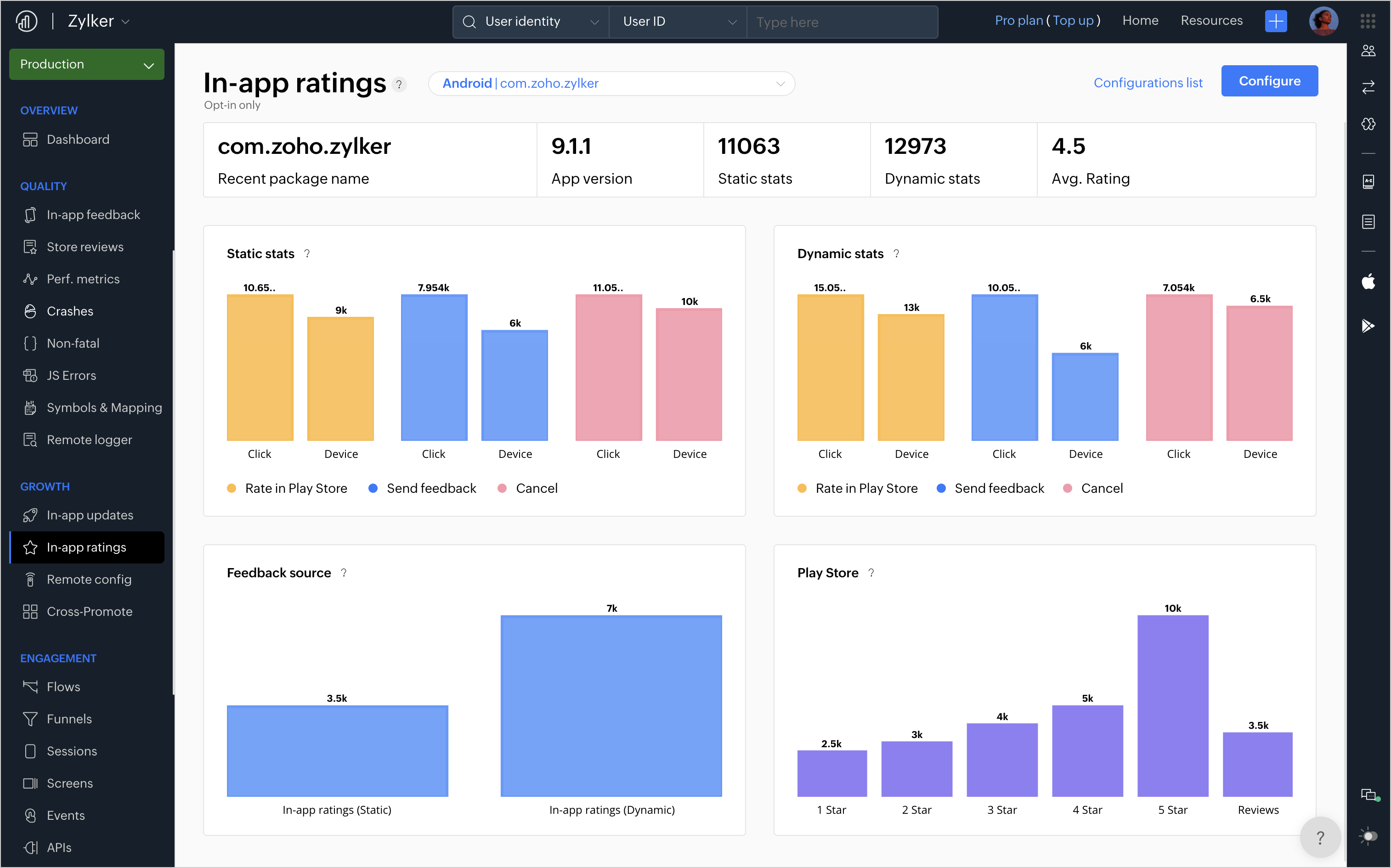Click the Pro plan link
The width and height of the screenshot is (1391, 868).
pyautogui.click(x=1018, y=21)
